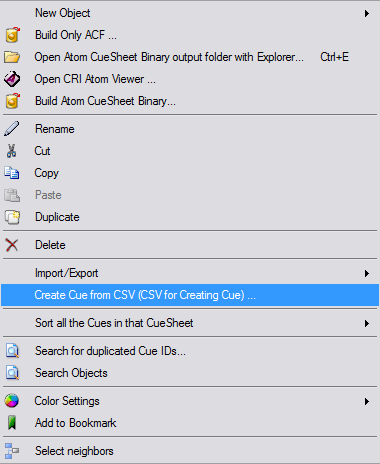Click the Copy pages icon
Image resolution: width=380 pixels, height=464 pixels.
click(x=12, y=173)
